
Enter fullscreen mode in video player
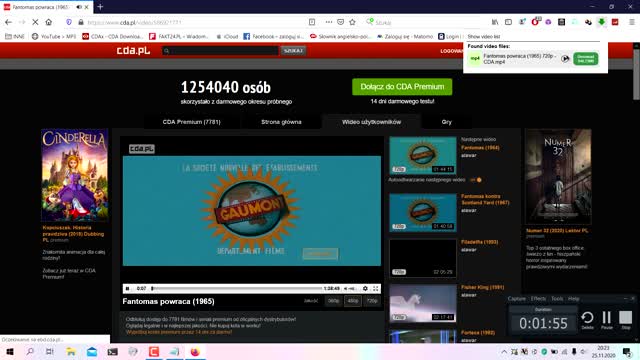376,289
